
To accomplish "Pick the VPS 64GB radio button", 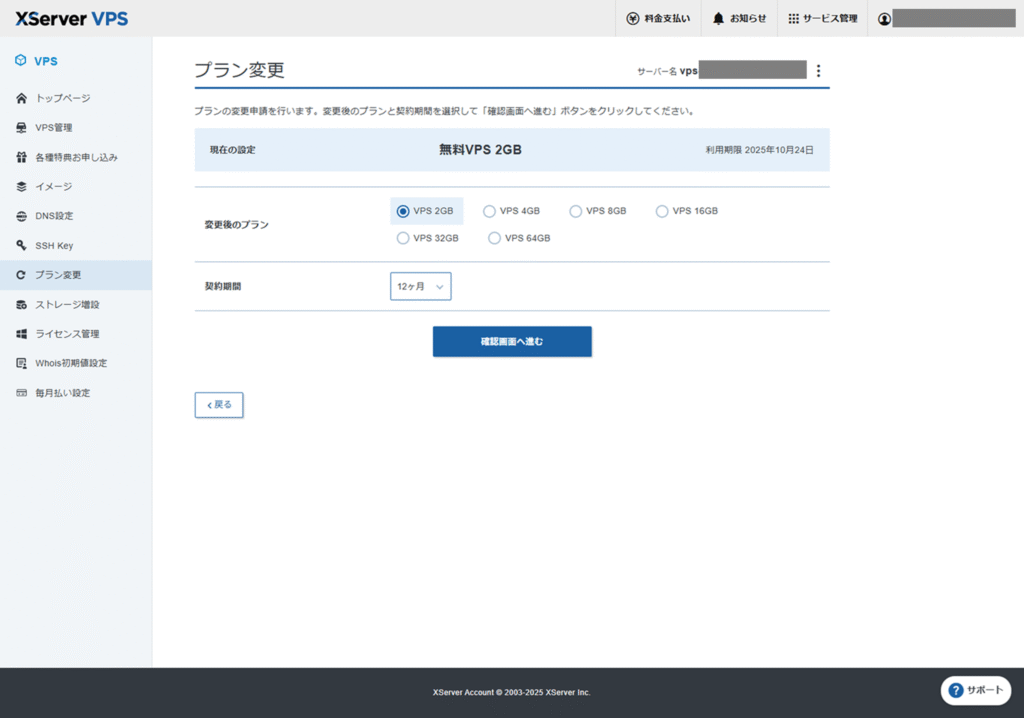I will pyautogui.click(x=494, y=238).
